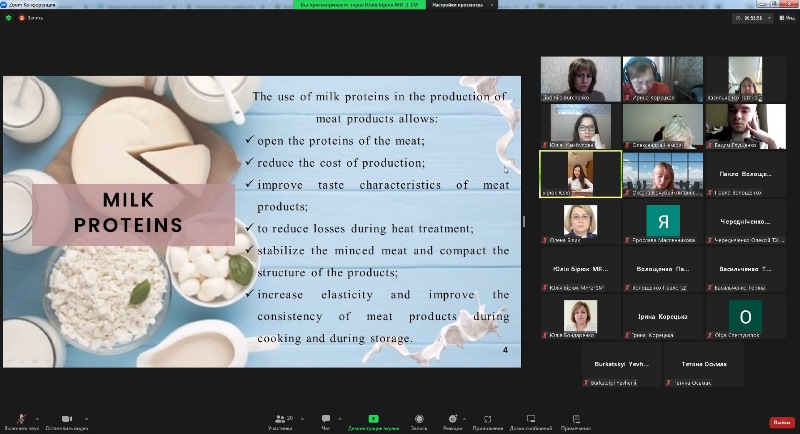Viewport: 800px width, 434px height.
Task: Select the Ірина Корецька name-only tile
Action: (663, 317)
